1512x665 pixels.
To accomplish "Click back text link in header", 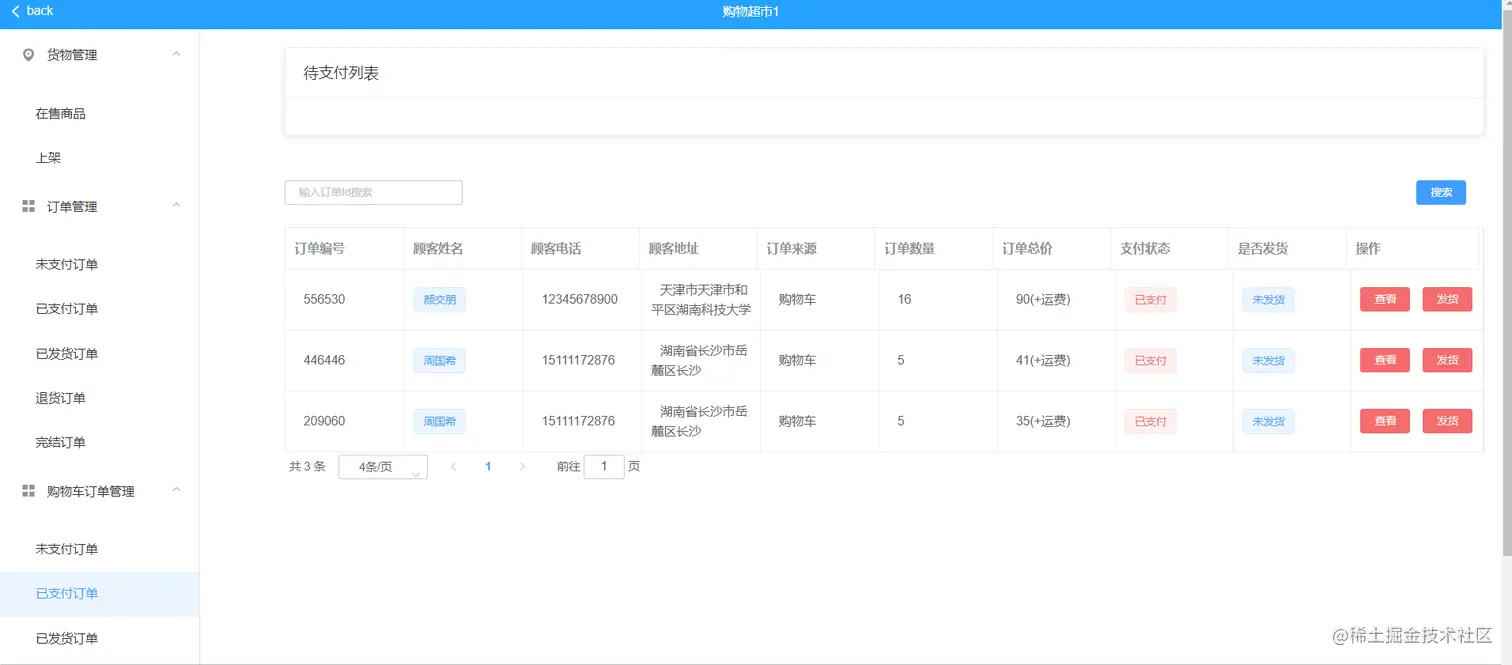I will coord(40,11).
